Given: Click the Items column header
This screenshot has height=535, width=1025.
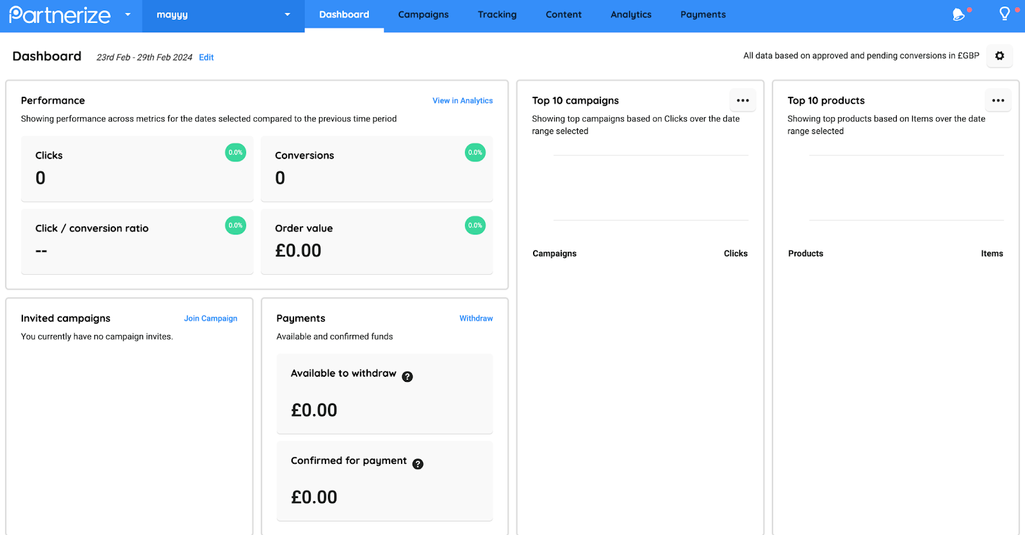Looking at the screenshot, I should click(992, 254).
